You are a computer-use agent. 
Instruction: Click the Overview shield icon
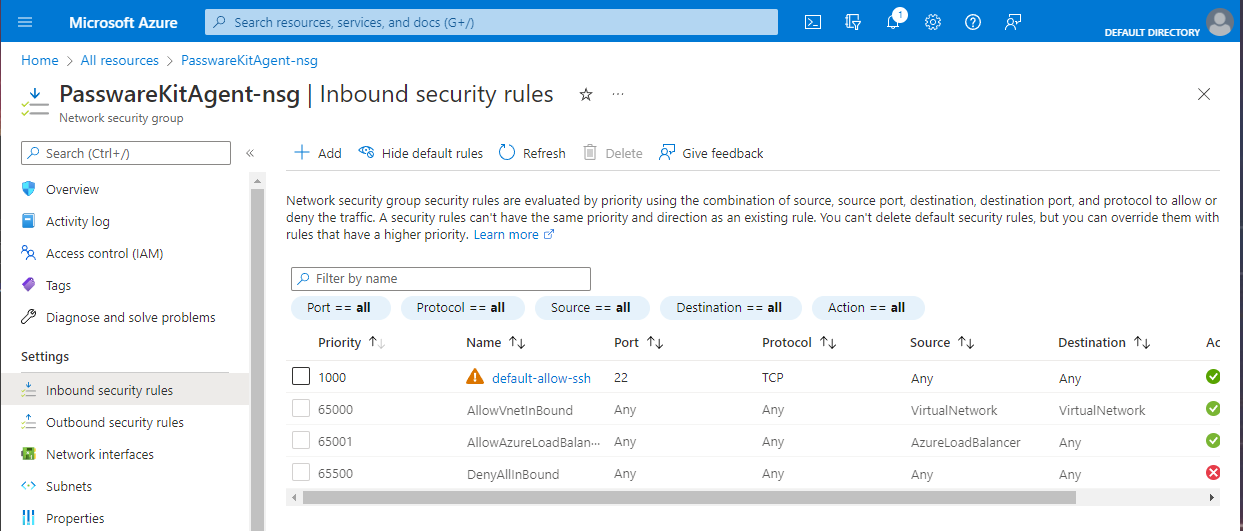(28, 189)
